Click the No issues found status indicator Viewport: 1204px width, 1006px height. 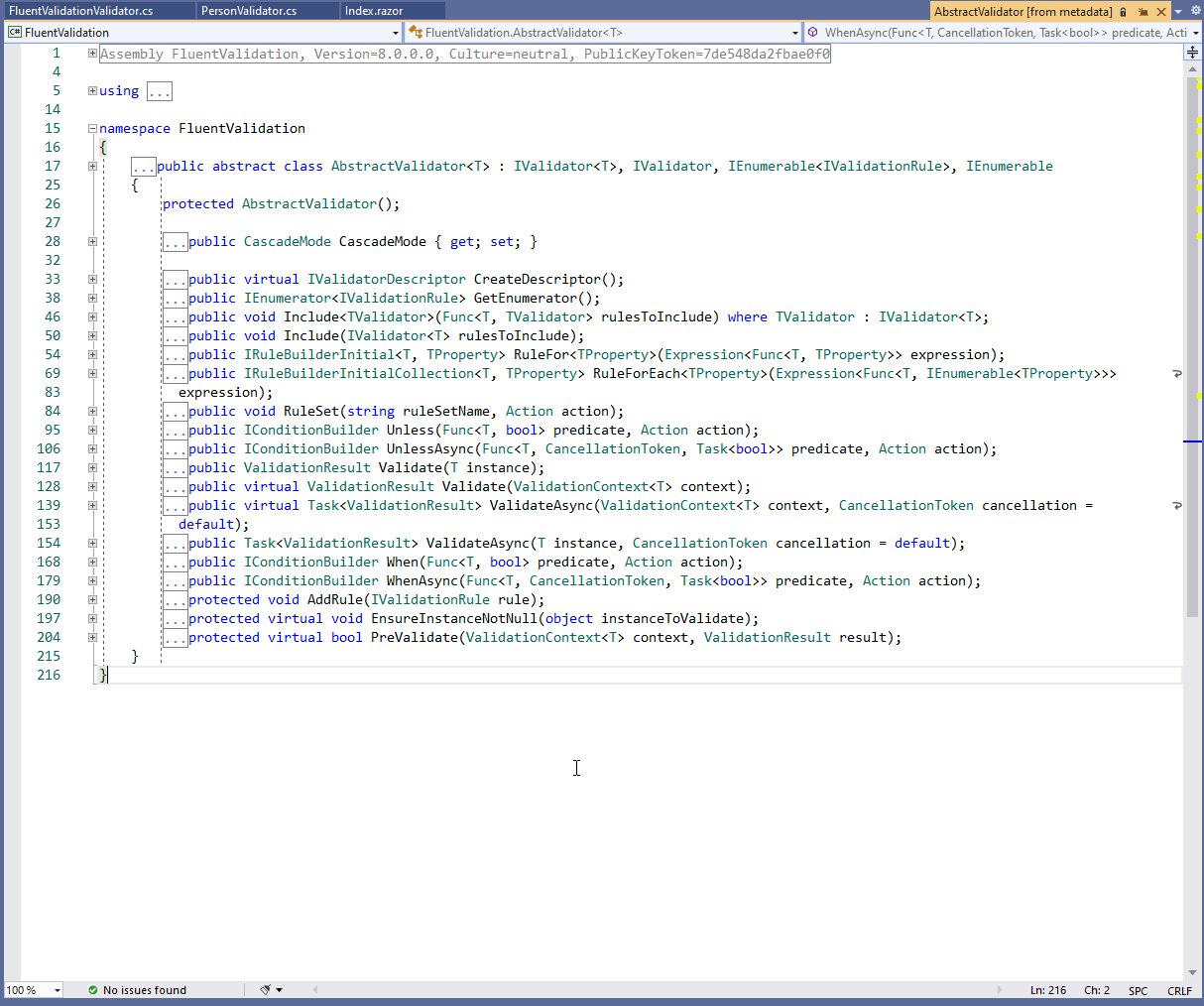(x=137, y=990)
